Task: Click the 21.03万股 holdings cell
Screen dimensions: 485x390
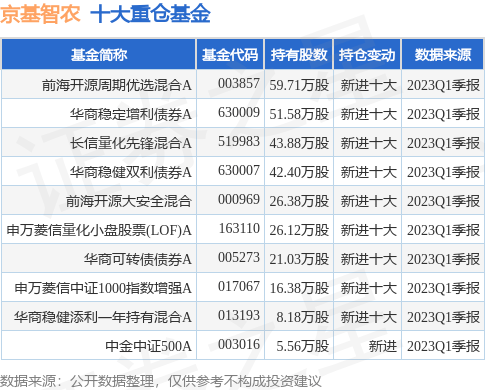Action: point(299,259)
